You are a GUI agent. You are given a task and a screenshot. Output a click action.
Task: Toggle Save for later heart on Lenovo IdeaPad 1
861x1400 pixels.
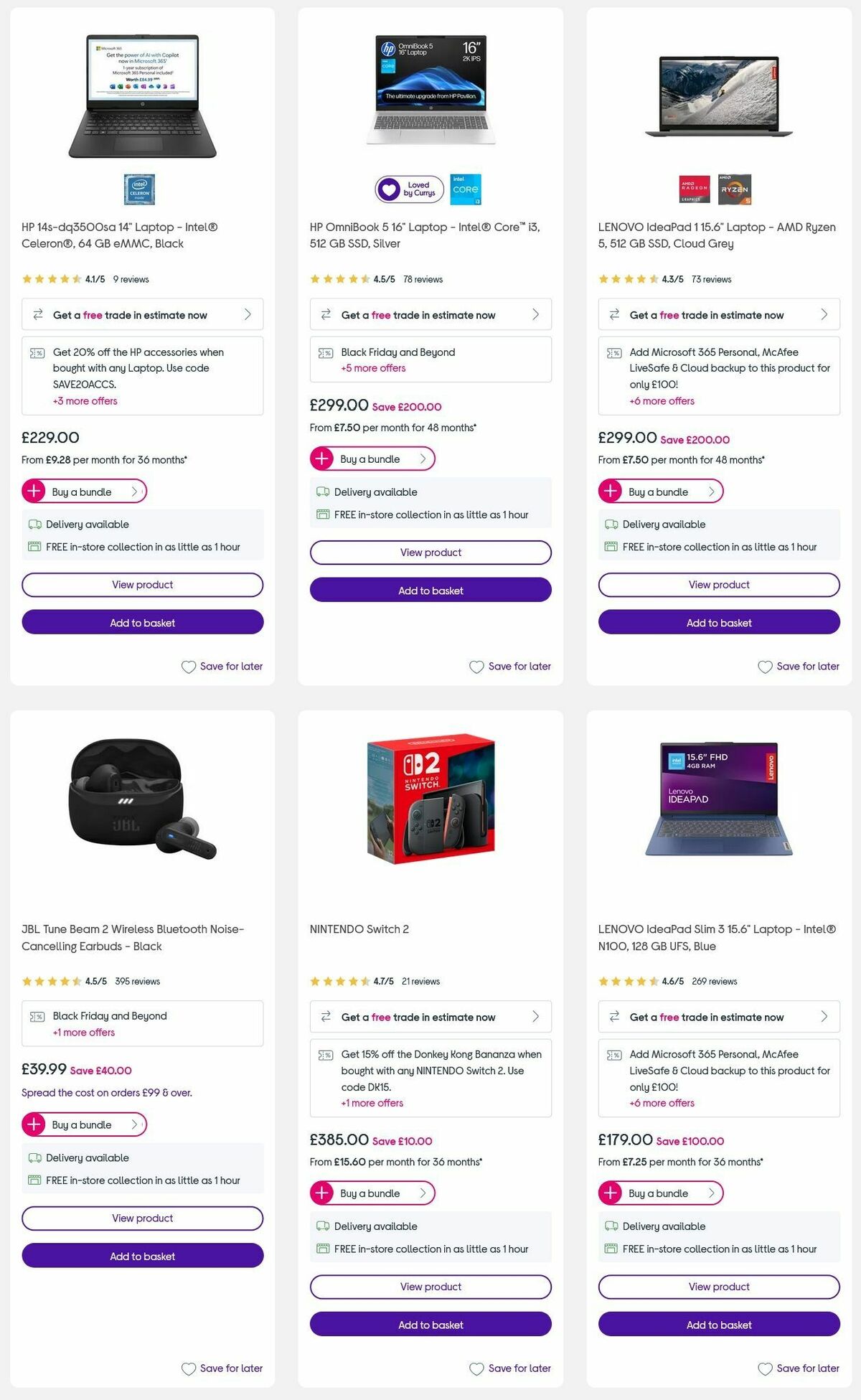point(763,667)
